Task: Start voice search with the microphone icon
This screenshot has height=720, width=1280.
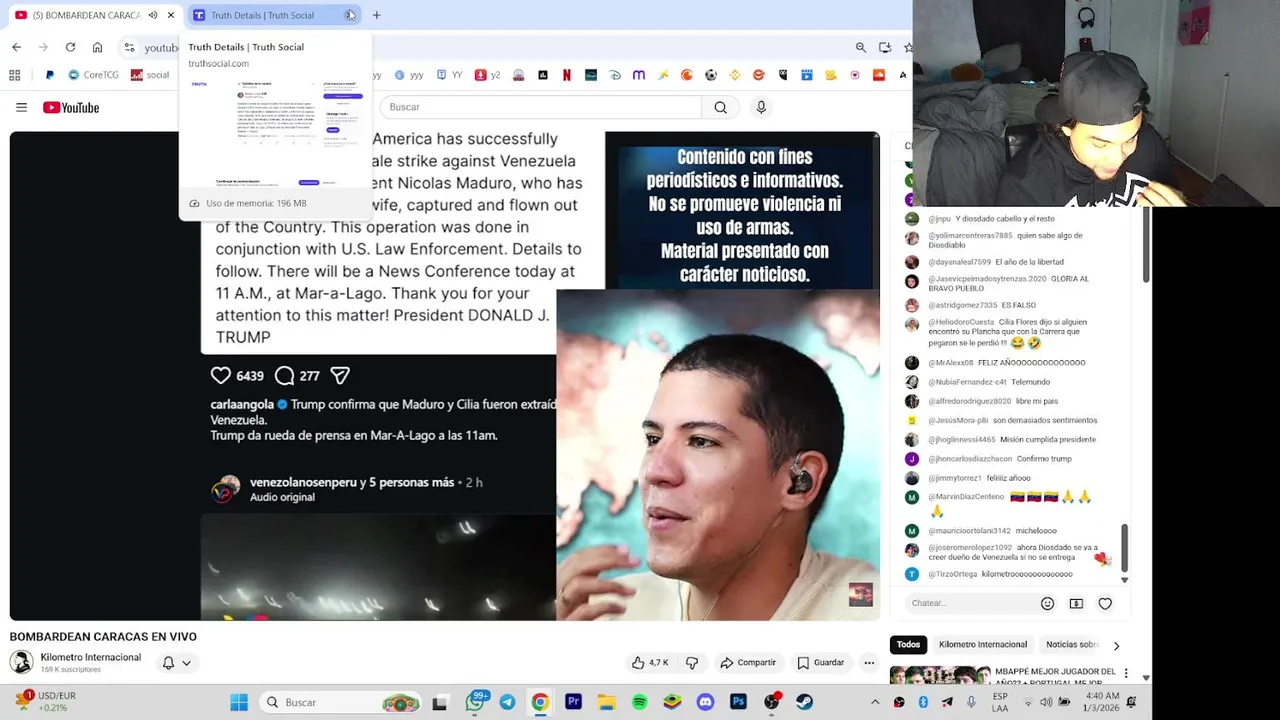Action: click(x=761, y=107)
